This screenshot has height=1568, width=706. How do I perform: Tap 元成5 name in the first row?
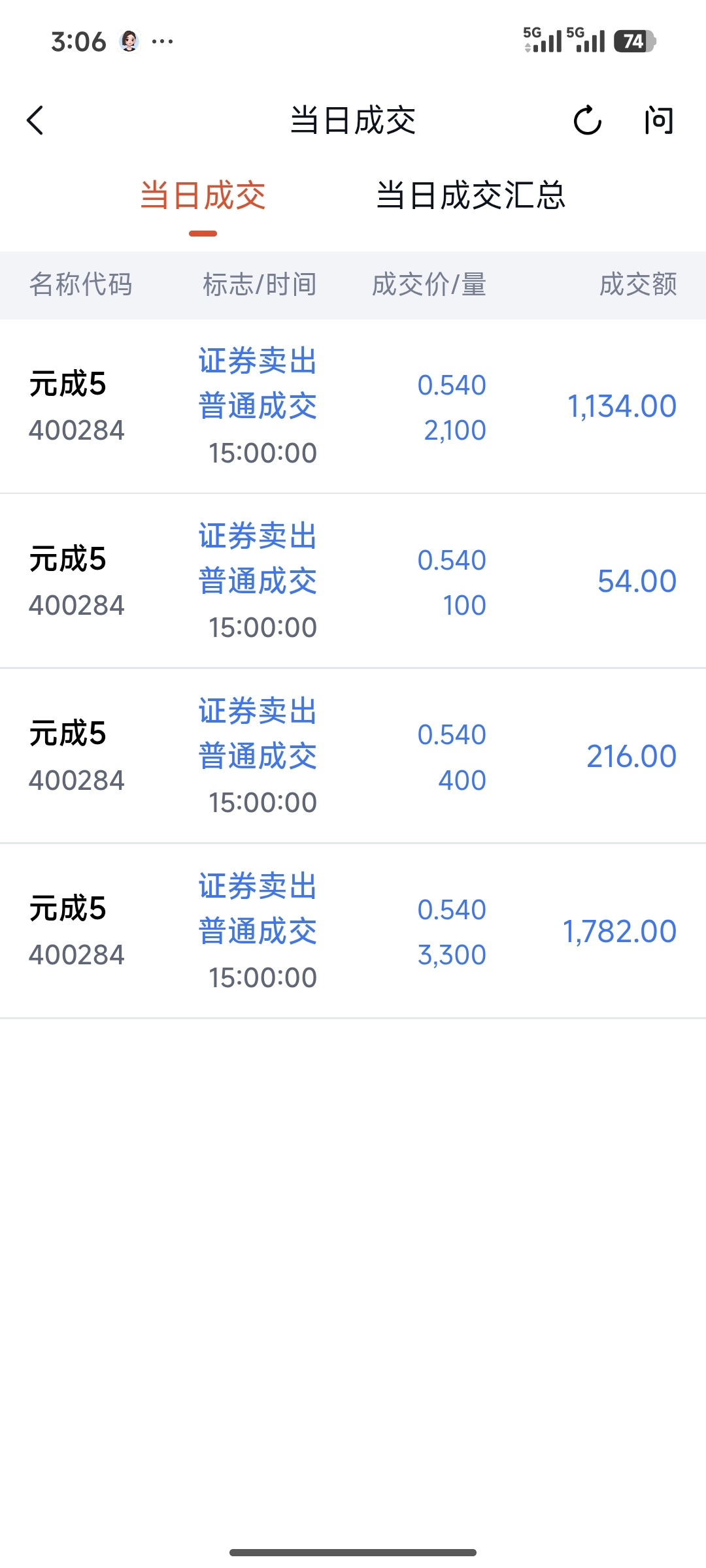tap(67, 384)
